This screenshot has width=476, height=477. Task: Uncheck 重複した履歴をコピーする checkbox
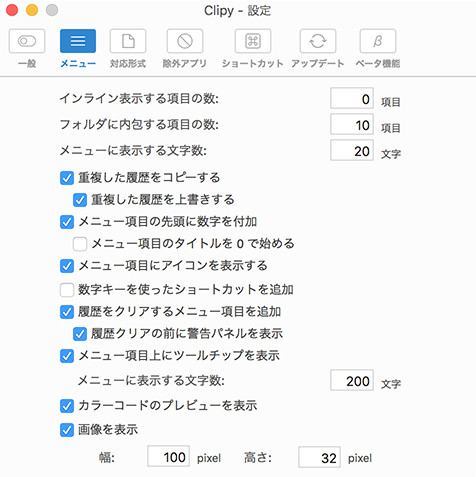click(67, 178)
